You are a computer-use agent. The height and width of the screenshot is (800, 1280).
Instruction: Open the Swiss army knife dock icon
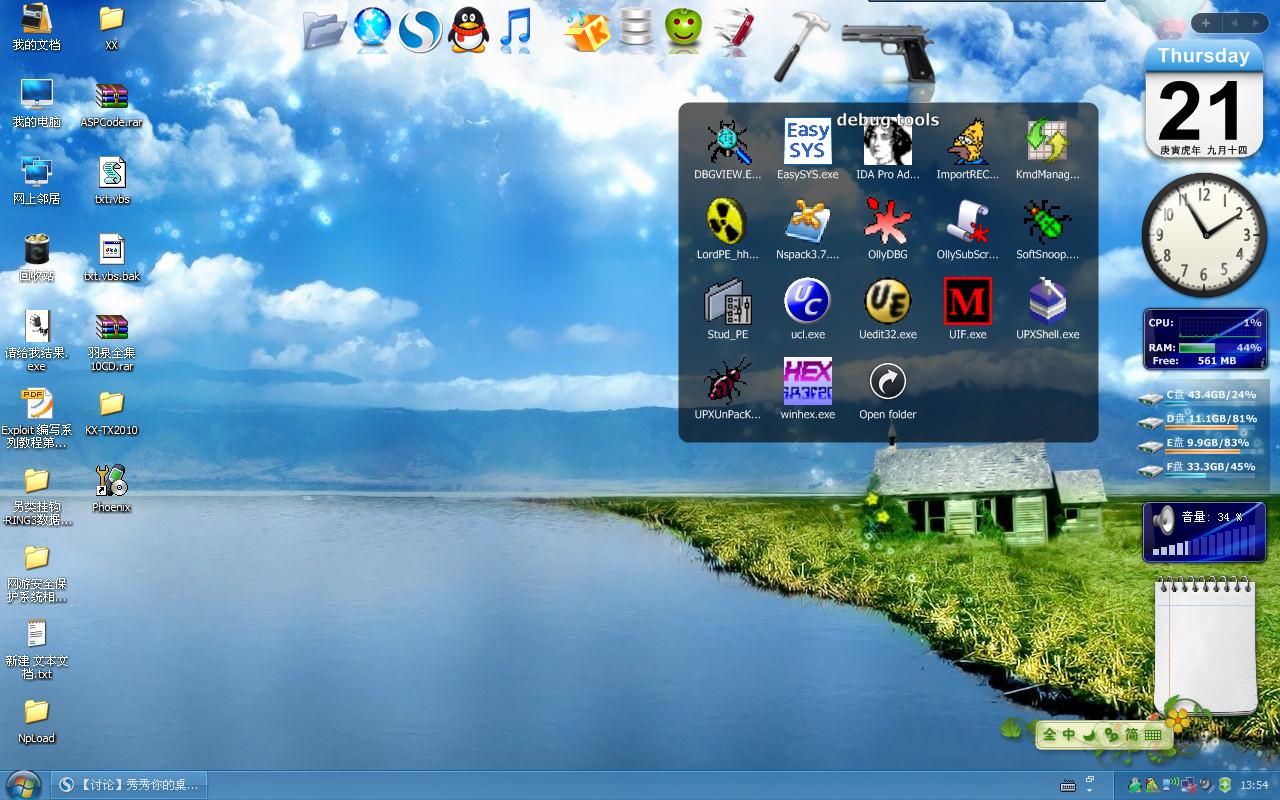click(x=736, y=30)
